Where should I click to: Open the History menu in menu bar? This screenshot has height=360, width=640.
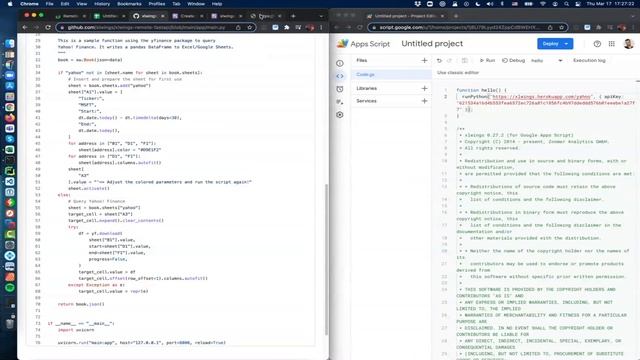coord(102,4)
